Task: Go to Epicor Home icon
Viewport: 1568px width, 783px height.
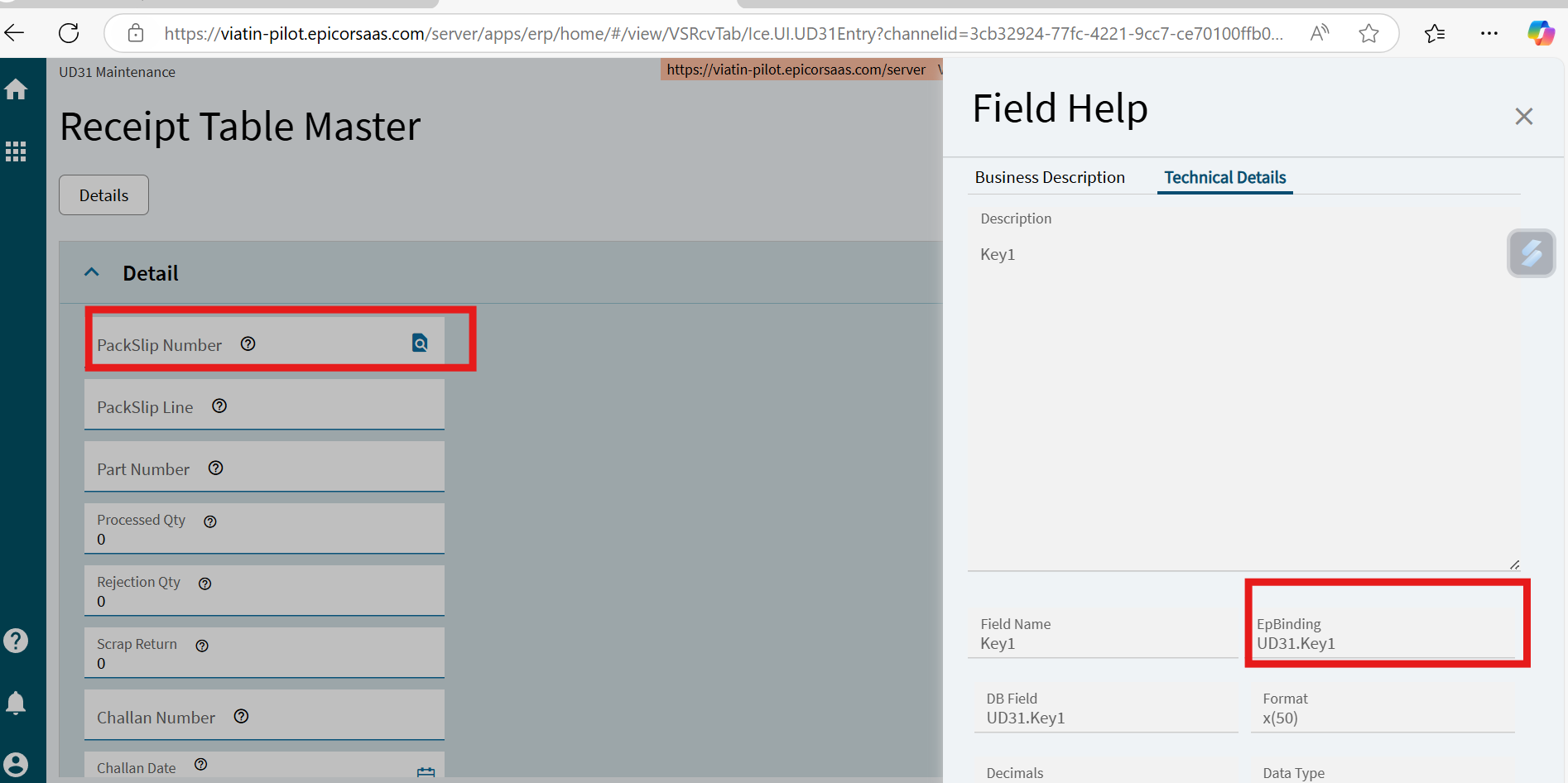Action: pos(16,89)
